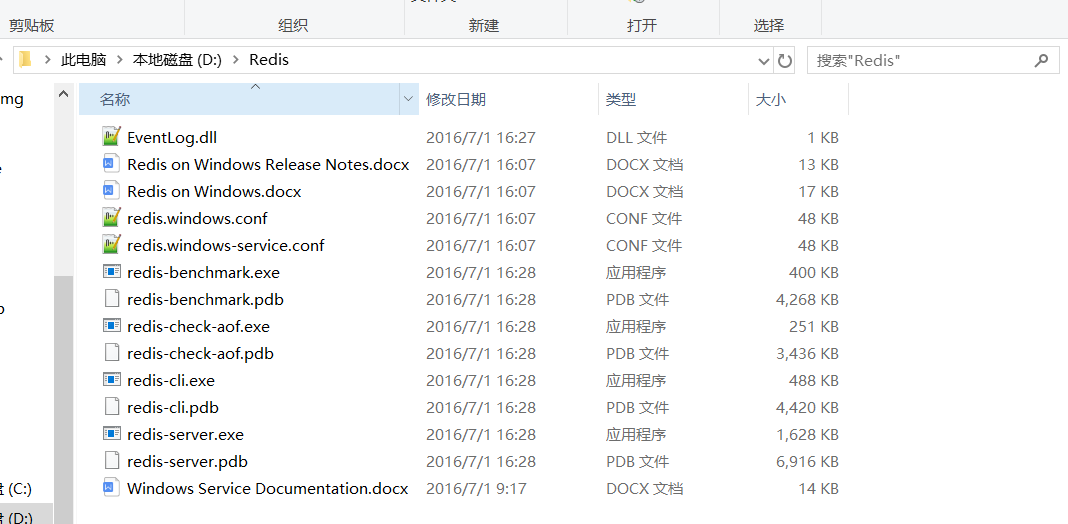Select the (C:) drive in navigation pane
Viewport: 1068px width, 524px height.
pyautogui.click(x=16, y=489)
